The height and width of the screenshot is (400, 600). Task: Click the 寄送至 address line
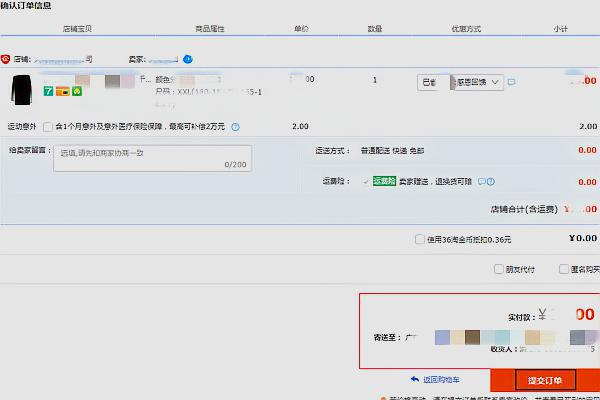point(486,338)
